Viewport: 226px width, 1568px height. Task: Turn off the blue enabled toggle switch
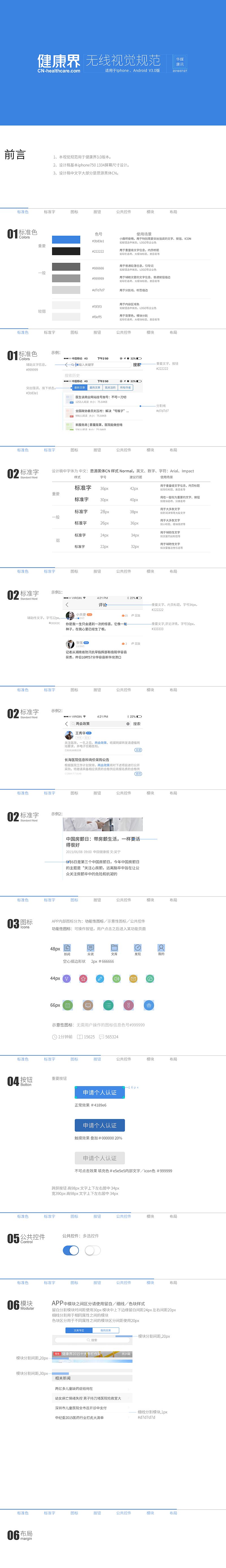coord(71,1250)
